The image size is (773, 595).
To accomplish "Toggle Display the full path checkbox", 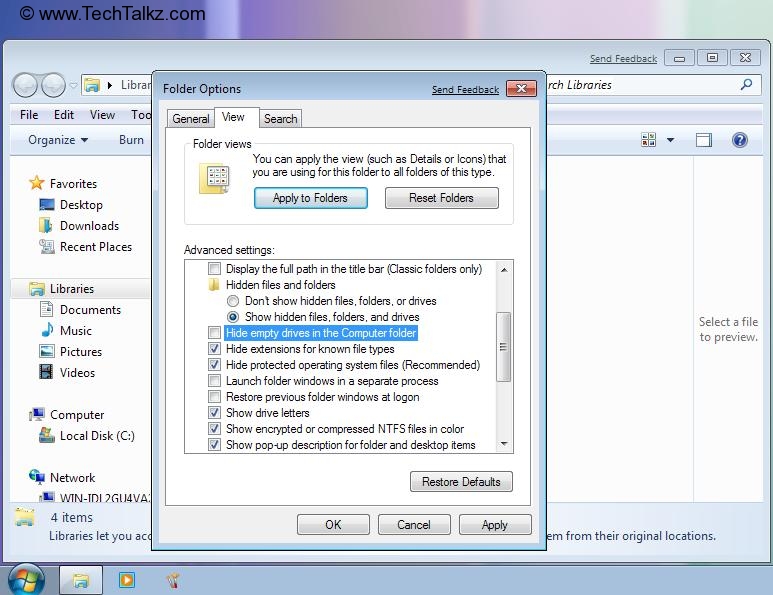I will [214, 269].
